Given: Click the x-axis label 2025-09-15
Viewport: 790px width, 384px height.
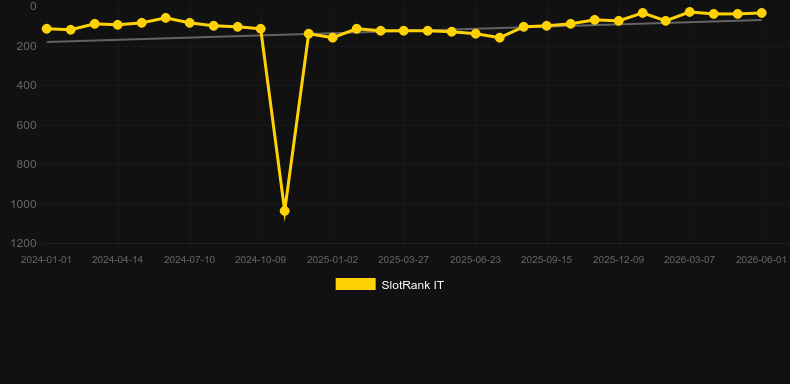Looking at the screenshot, I should click(x=547, y=260).
